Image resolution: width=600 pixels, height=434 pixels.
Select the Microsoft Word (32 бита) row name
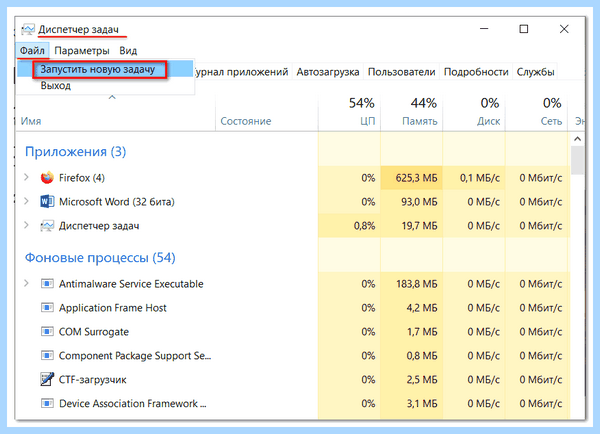click(117, 202)
